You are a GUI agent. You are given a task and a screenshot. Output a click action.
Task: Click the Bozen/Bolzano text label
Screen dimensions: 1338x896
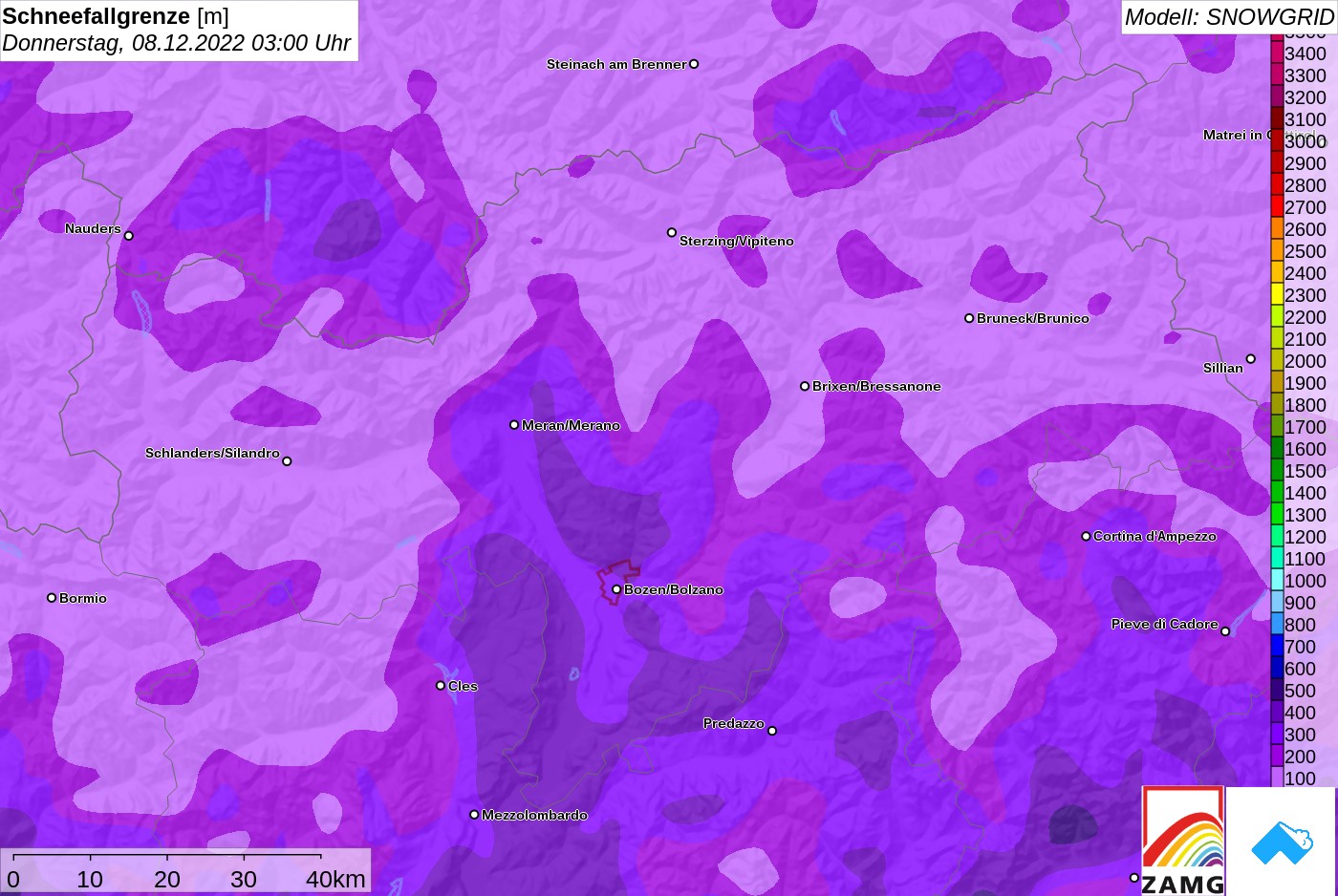click(x=674, y=589)
